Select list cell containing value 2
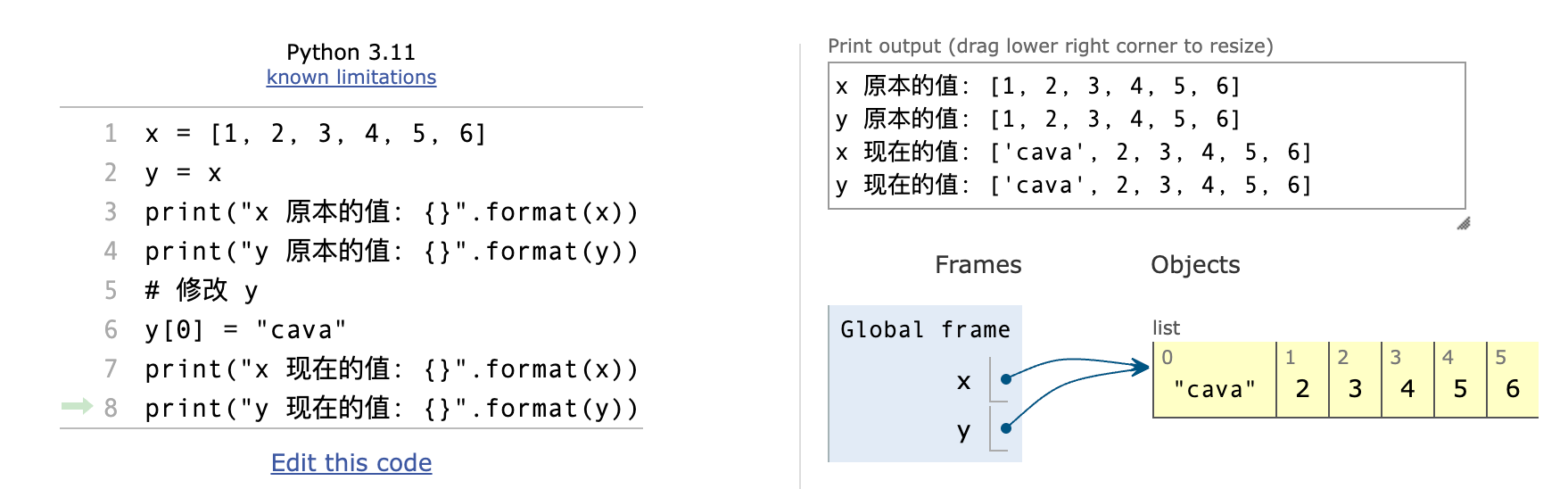The image size is (1568, 489). (1302, 379)
